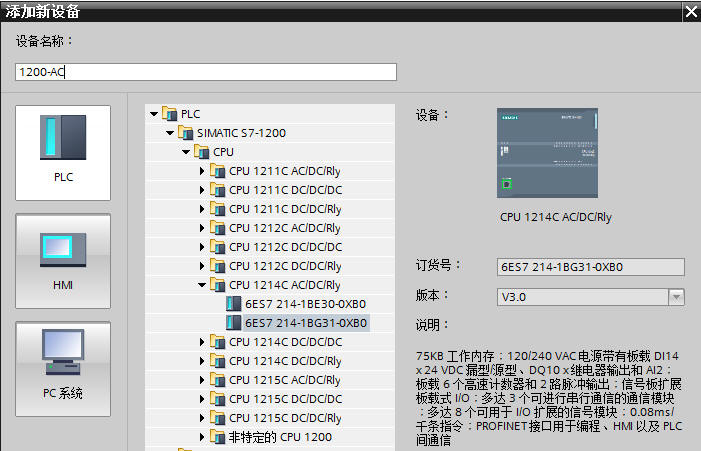701x451 pixels.
Task: Click the PLC root folder icon
Action: [x=169, y=114]
